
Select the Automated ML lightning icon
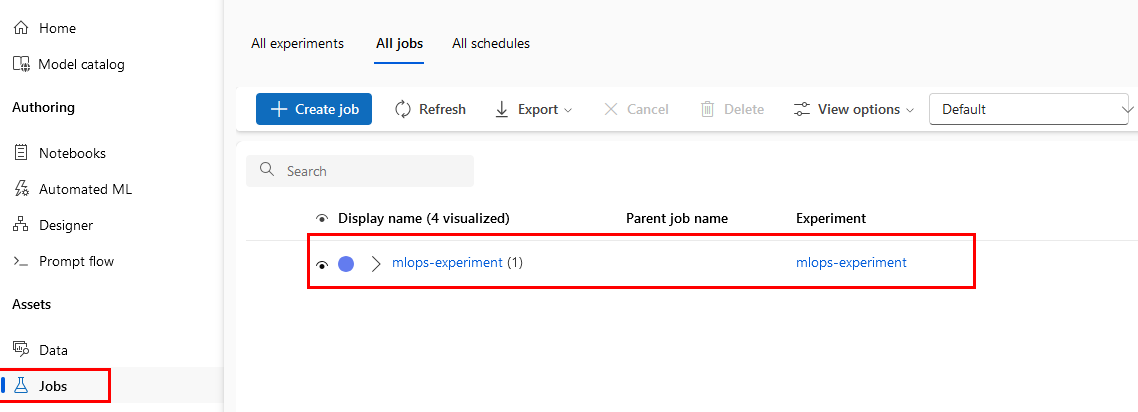click(21, 189)
